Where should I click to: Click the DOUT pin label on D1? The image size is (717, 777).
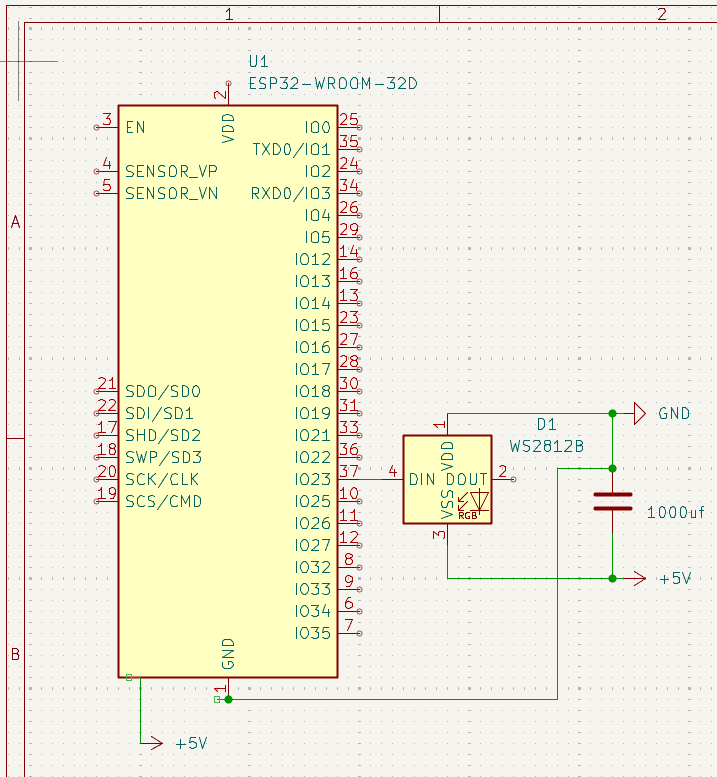point(467,479)
